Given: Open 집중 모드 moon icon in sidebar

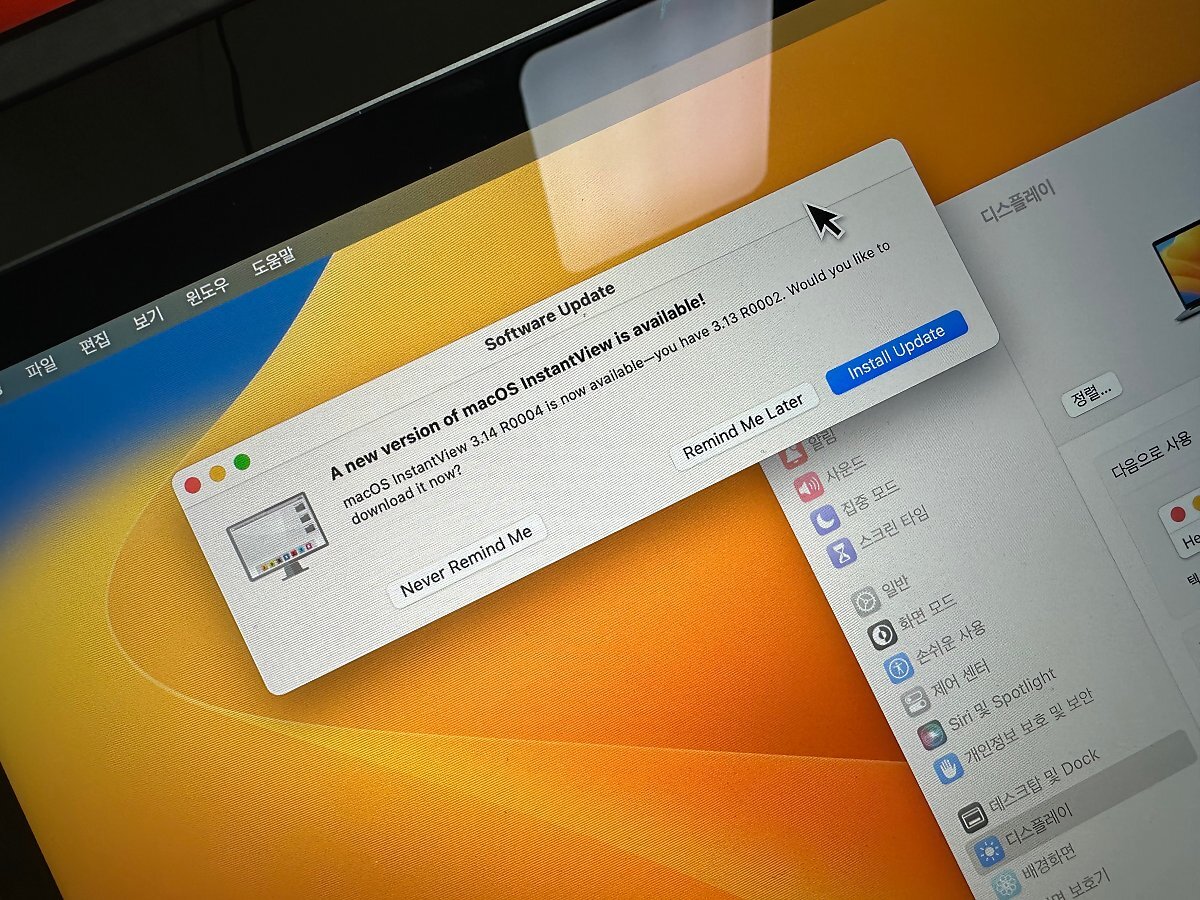Looking at the screenshot, I should (x=824, y=519).
